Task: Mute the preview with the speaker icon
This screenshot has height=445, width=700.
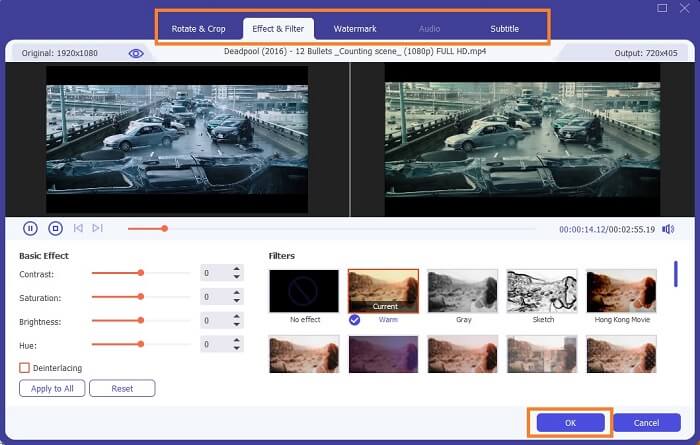Action: [x=668, y=229]
